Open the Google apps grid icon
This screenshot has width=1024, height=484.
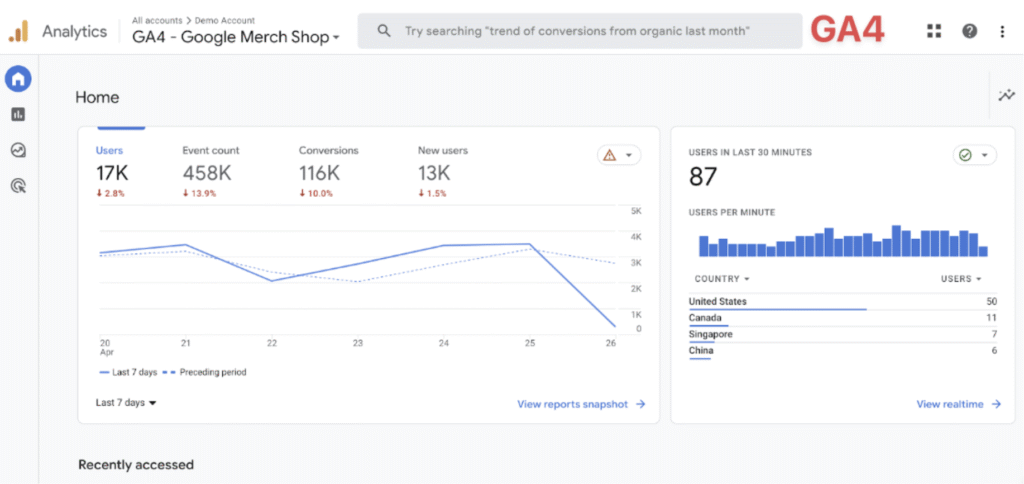(934, 31)
